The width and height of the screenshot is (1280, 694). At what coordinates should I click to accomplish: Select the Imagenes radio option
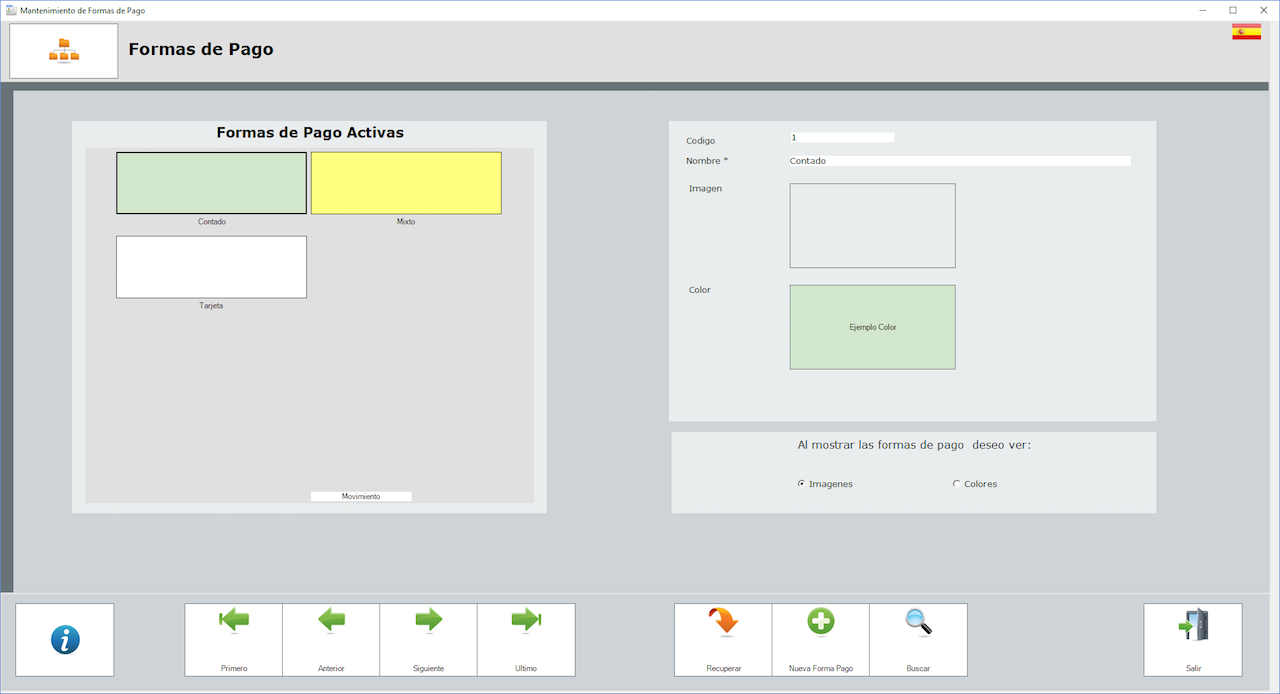(x=802, y=484)
